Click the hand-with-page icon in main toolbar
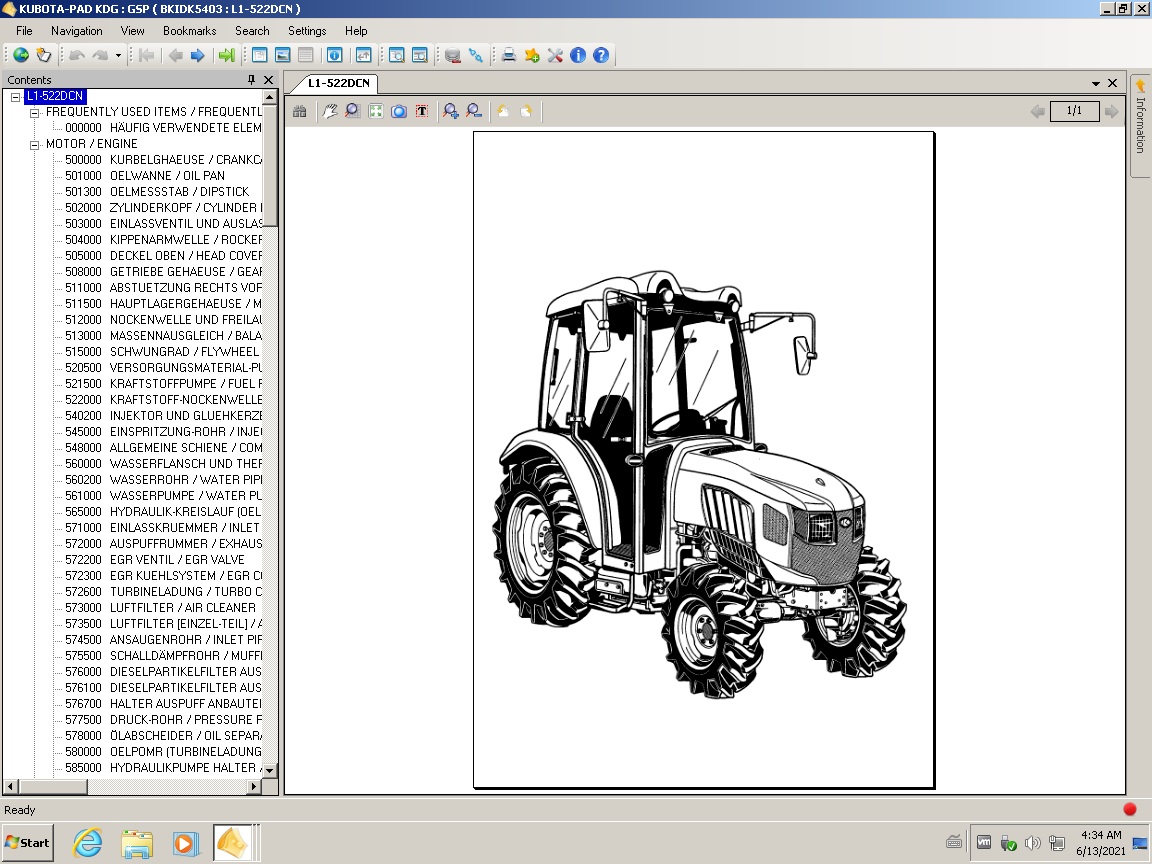 pyautogui.click(x=44, y=55)
